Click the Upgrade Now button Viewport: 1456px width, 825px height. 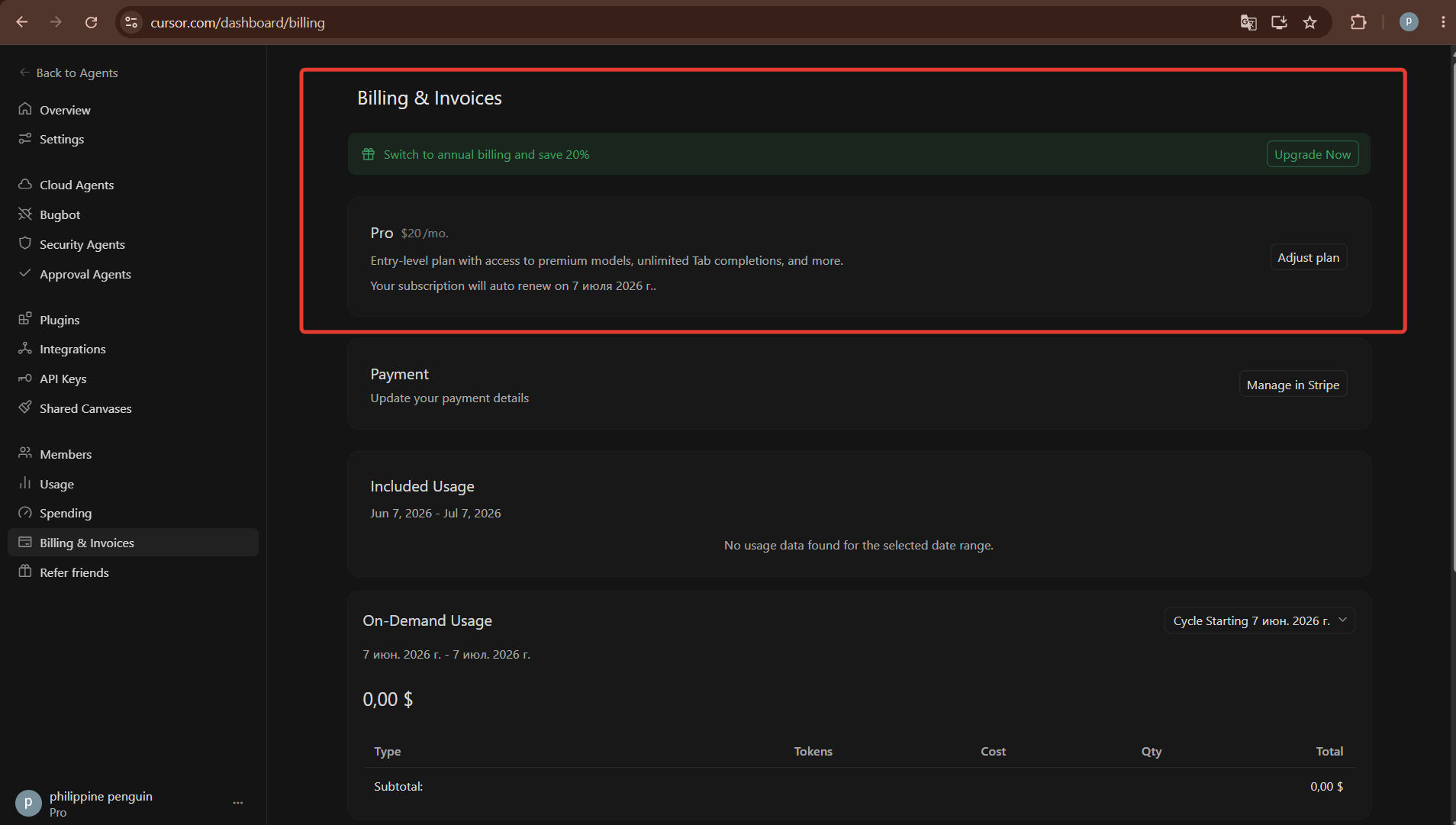pyautogui.click(x=1313, y=154)
